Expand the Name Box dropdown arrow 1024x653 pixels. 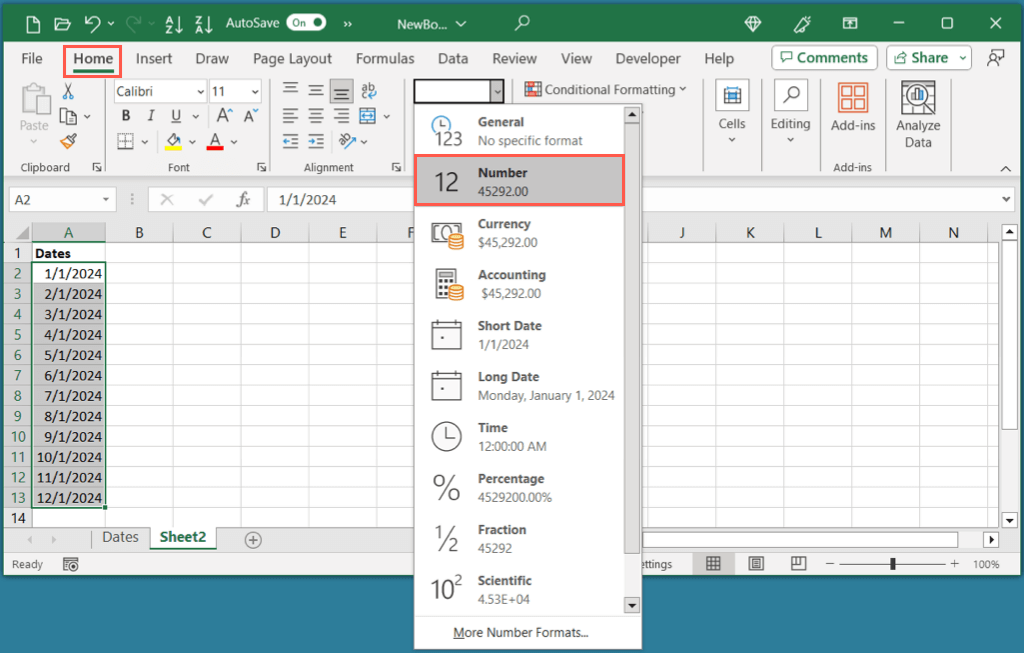click(106, 200)
